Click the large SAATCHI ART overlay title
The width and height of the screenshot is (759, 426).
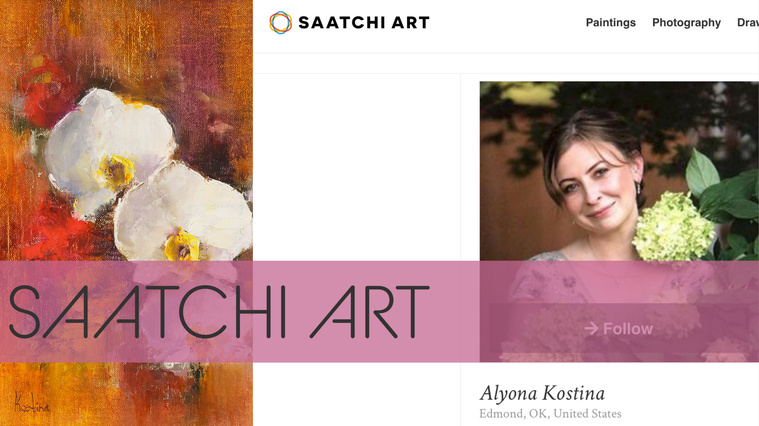(219, 312)
